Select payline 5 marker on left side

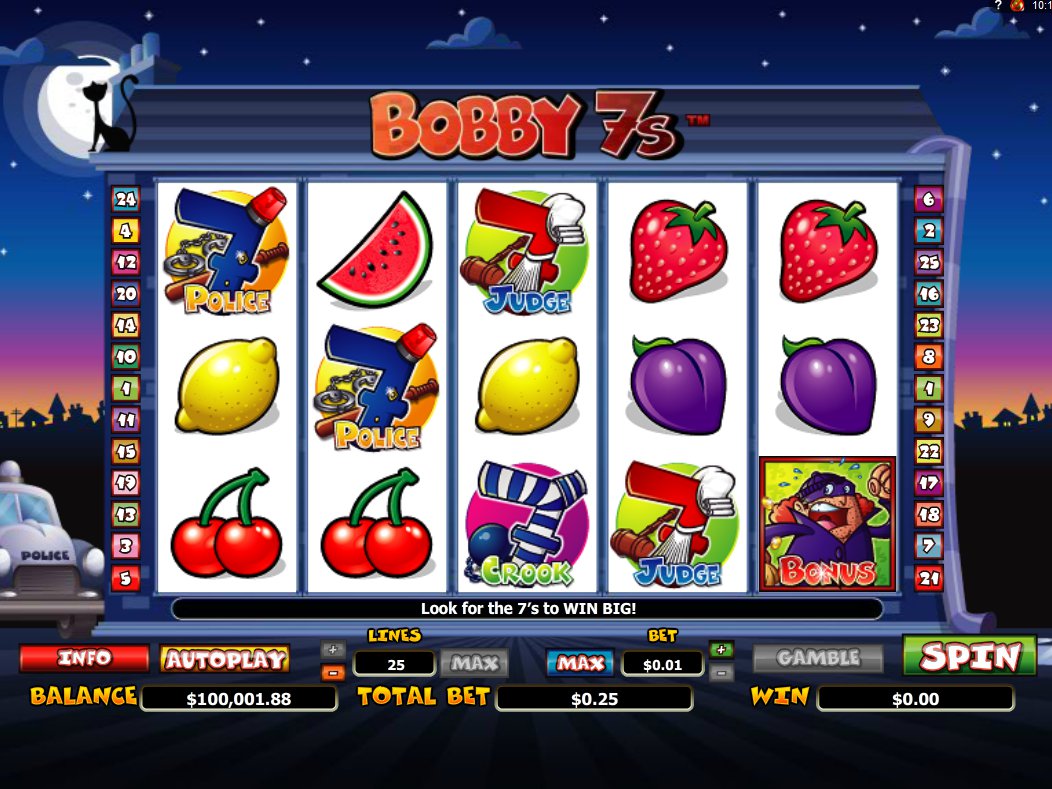coord(125,577)
